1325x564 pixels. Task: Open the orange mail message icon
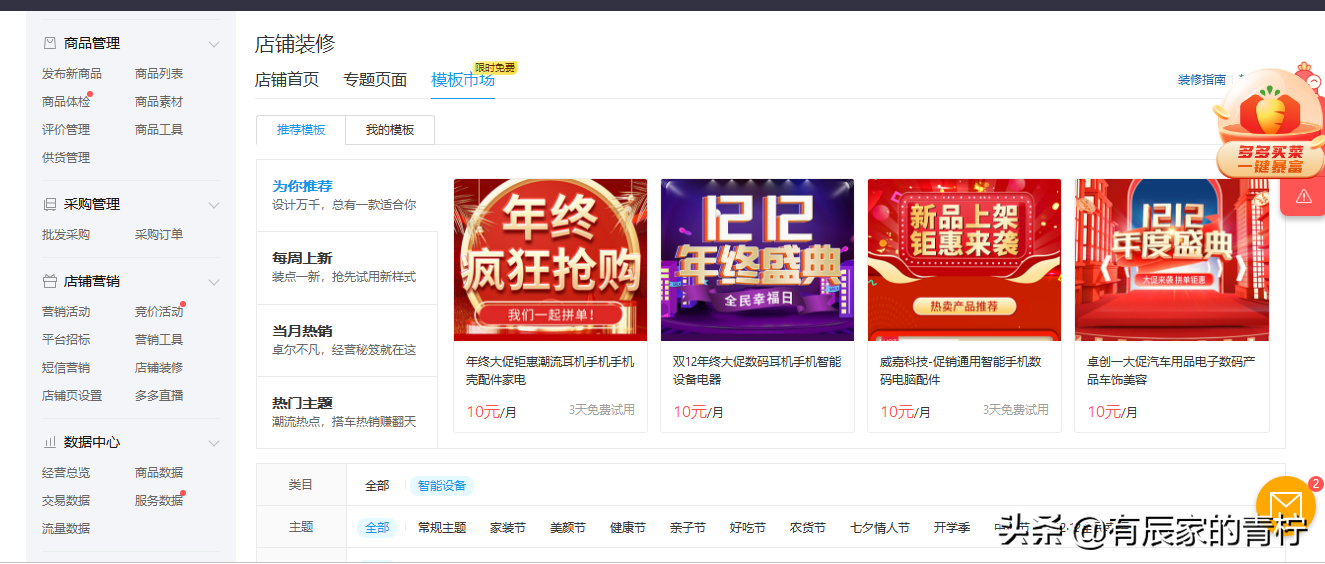tap(1286, 505)
